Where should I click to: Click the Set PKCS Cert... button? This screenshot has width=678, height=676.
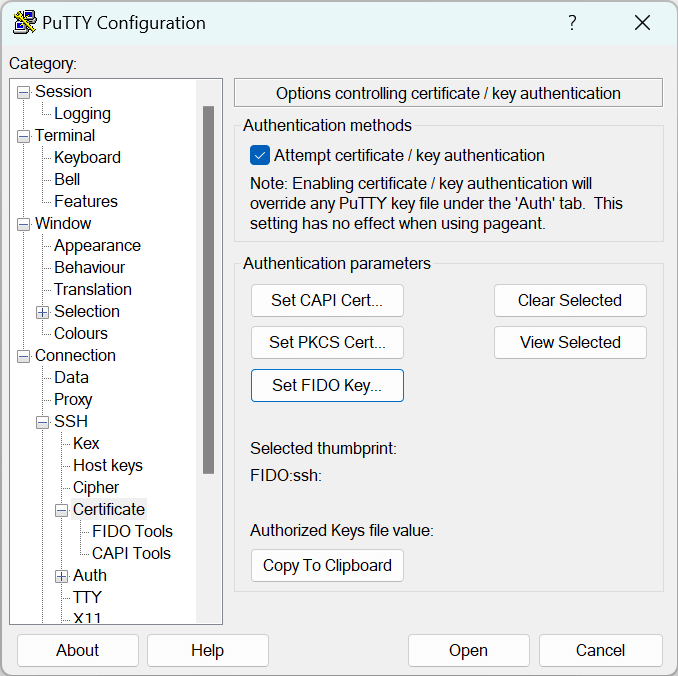click(x=327, y=343)
